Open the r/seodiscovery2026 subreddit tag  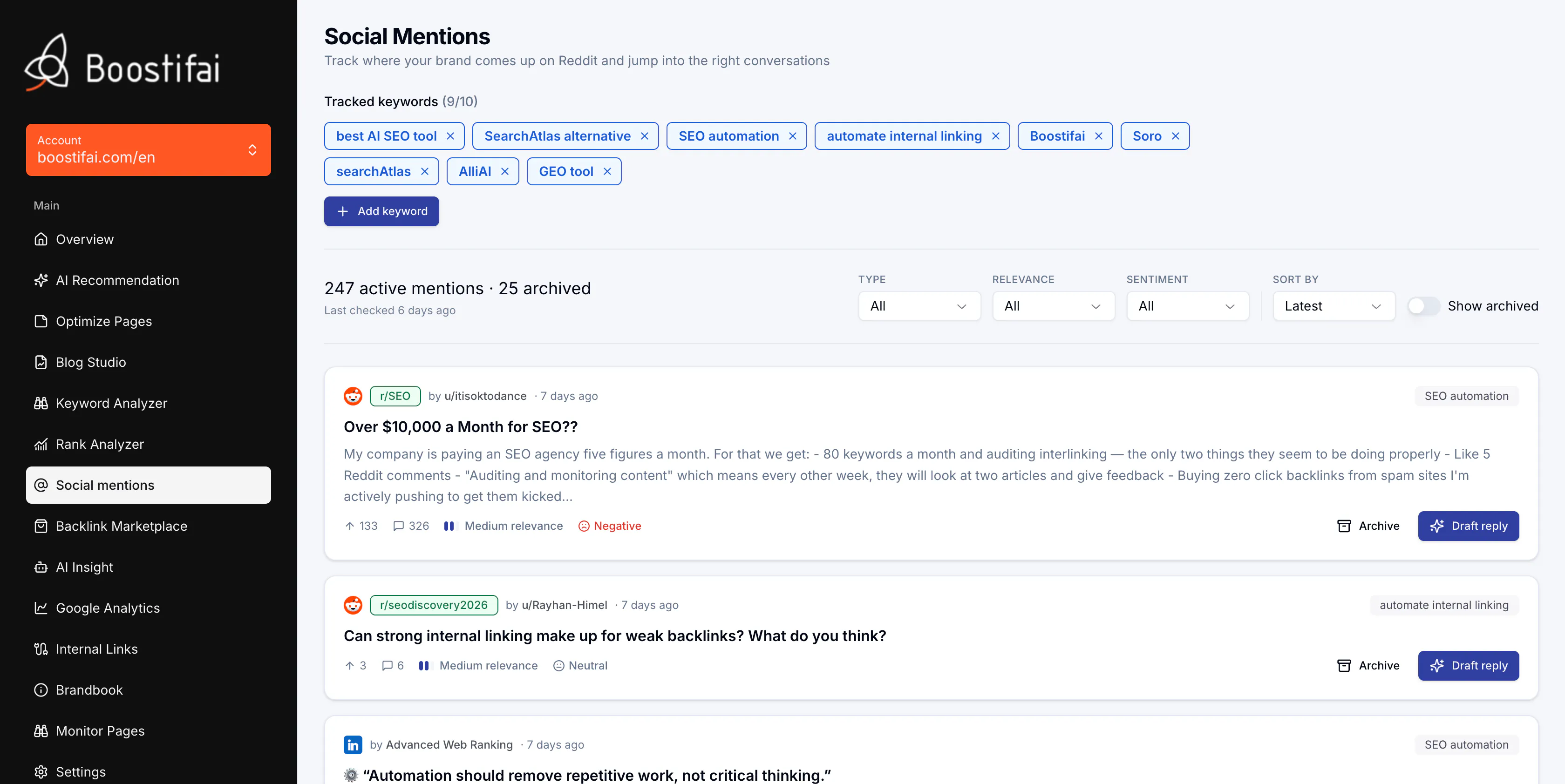(434, 605)
